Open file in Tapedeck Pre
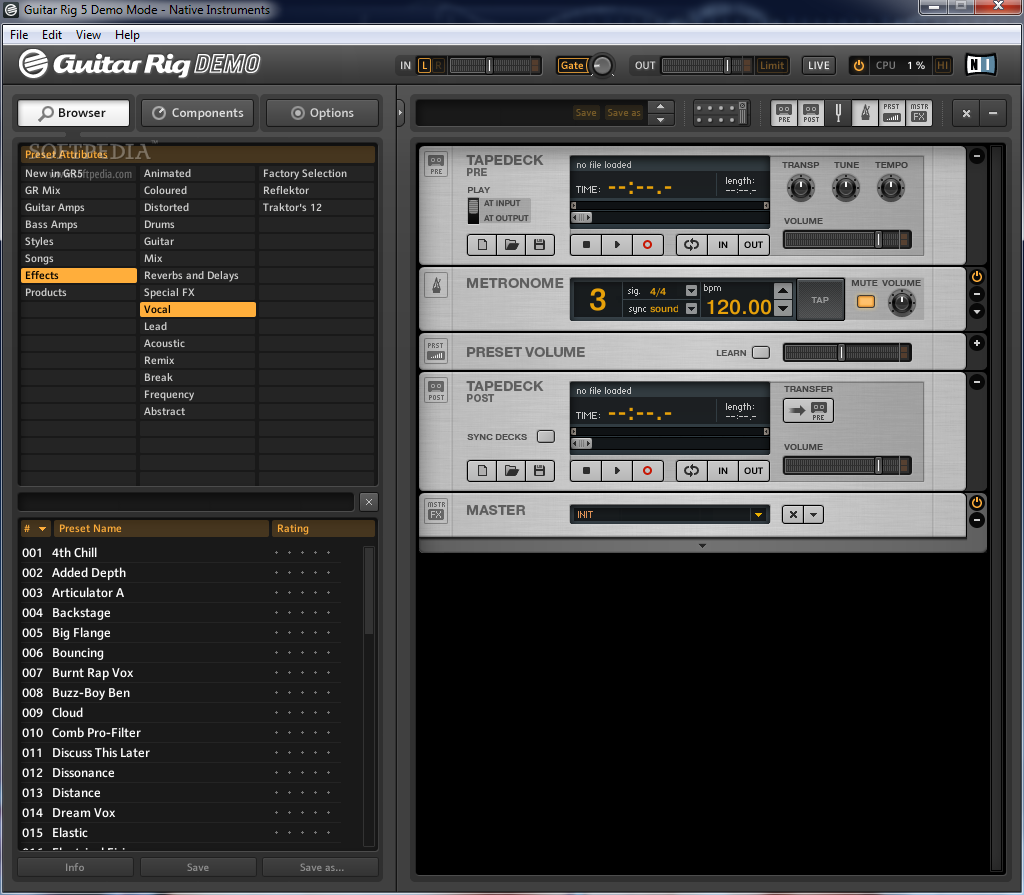 511,244
